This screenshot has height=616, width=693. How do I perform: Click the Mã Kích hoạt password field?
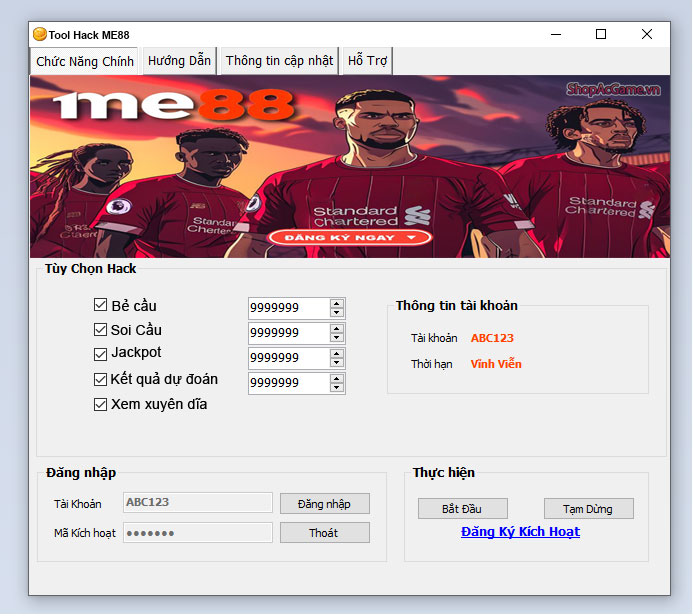198,532
